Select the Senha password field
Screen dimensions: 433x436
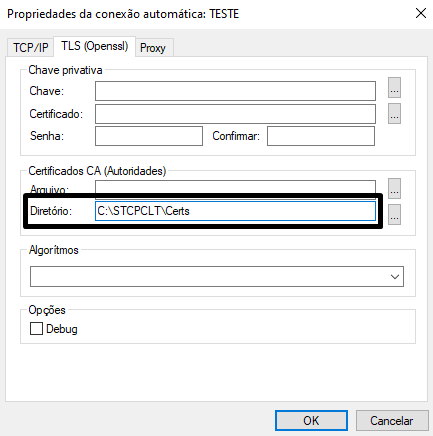point(149,136)
